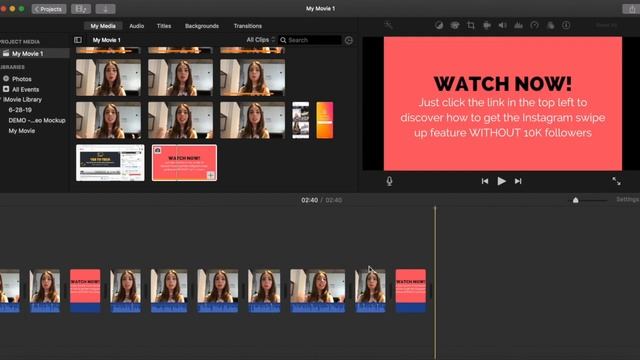Open noise reduction and equalizer icon
This screenshot has height=360, width=640.
pyautogui.click(x=518, y=25)
